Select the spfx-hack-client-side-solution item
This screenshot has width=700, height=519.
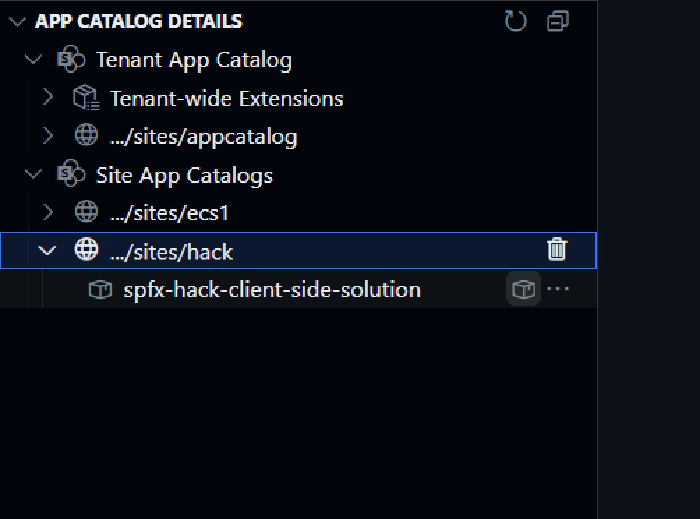pyautogui.click(x=271, y=290)
